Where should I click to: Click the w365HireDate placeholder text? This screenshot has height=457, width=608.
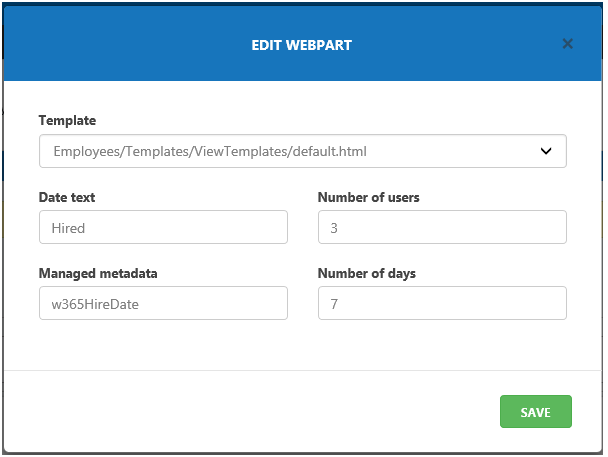pyautogui.click(x=95, y=304)
